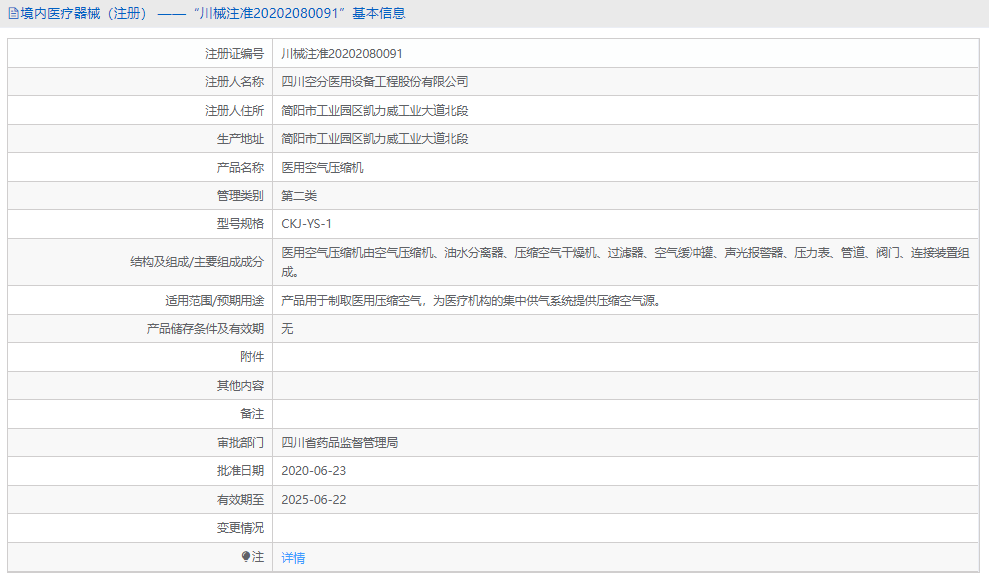
Task: Select registration number 川械注准20202080091 in the table
Action: 342,54
